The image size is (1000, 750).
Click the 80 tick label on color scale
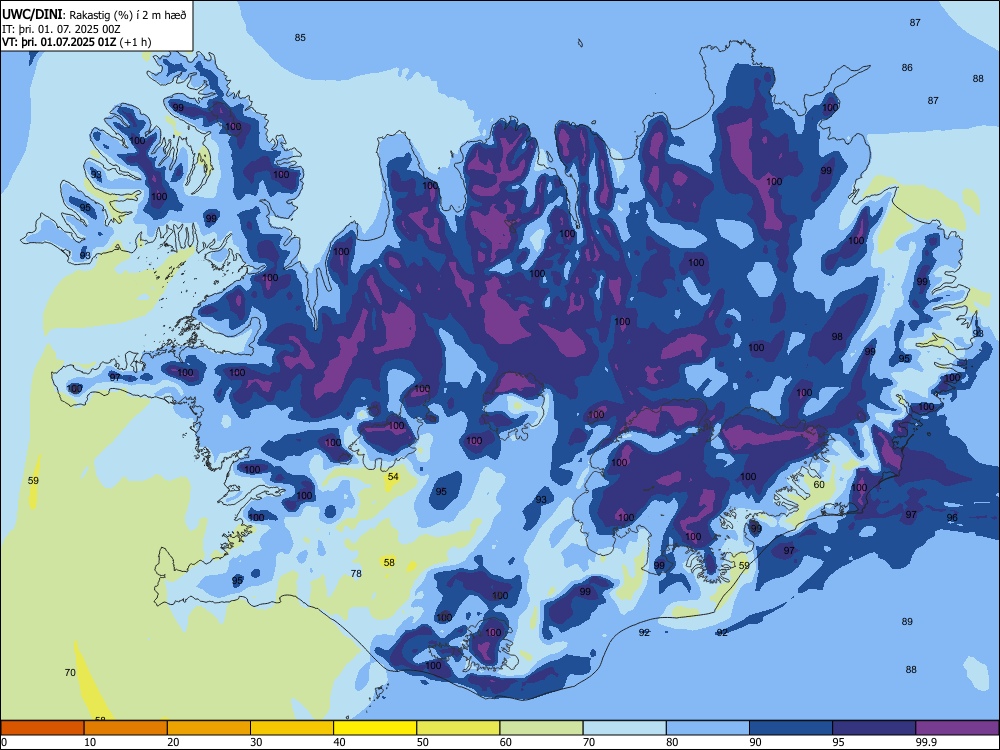click(x=672, y=742)
